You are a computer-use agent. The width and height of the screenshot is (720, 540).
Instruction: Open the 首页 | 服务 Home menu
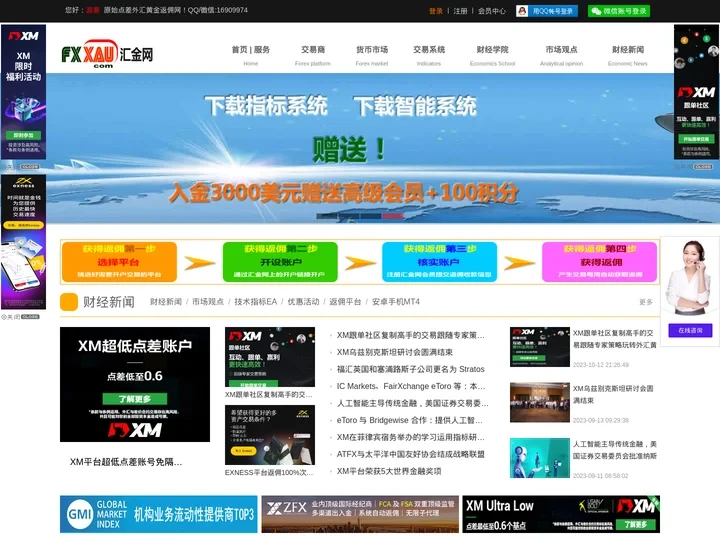coord(251,55)
